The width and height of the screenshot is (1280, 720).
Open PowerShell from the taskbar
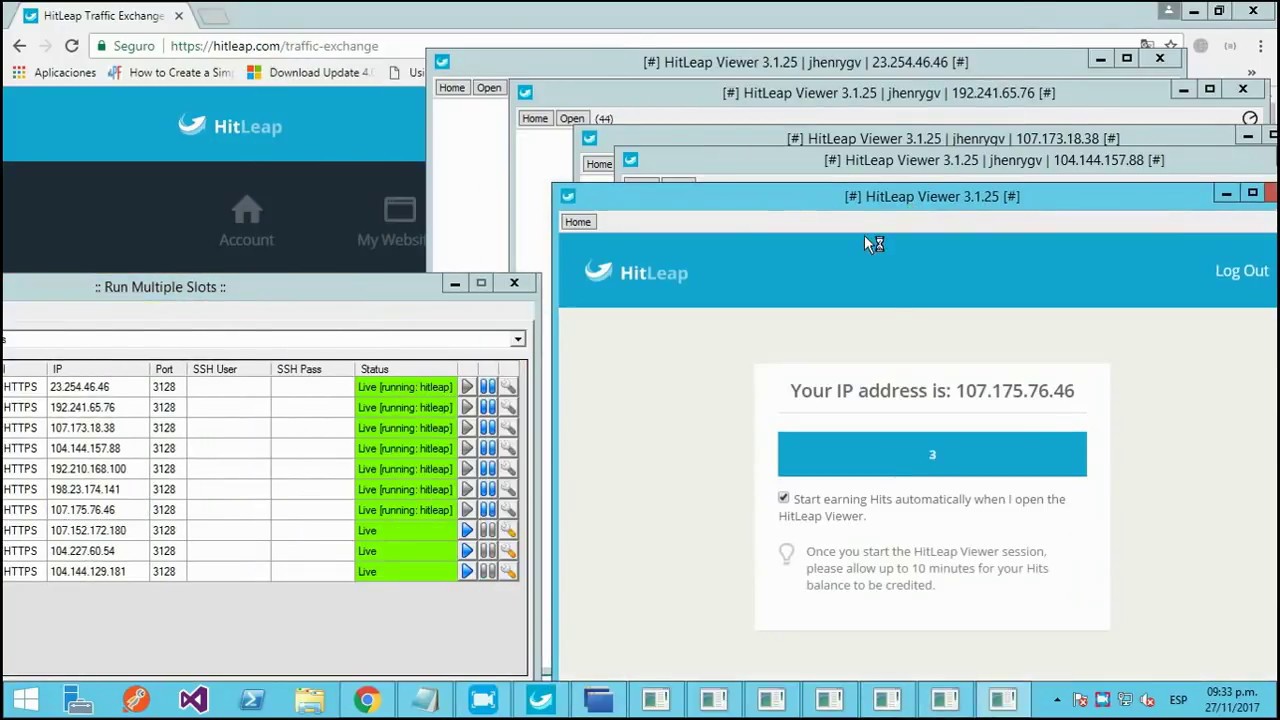click(251, 700)
